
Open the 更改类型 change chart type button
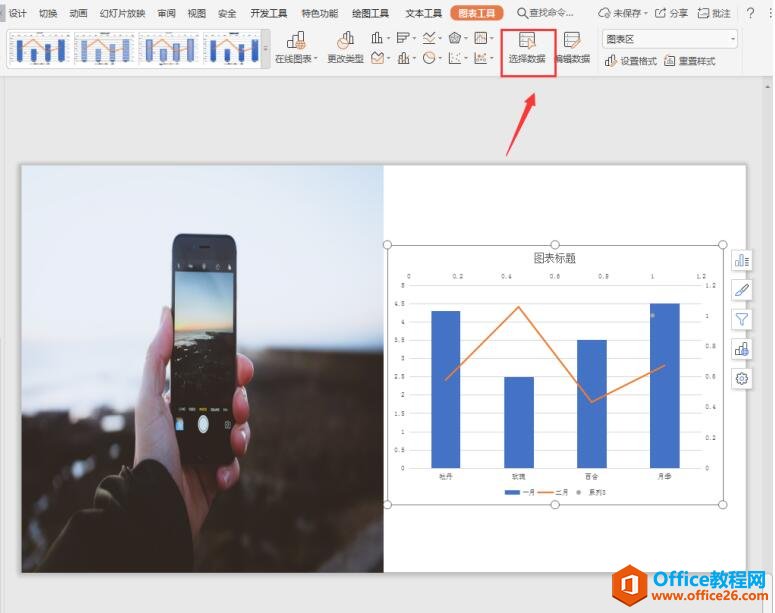[x=345, y=48]
